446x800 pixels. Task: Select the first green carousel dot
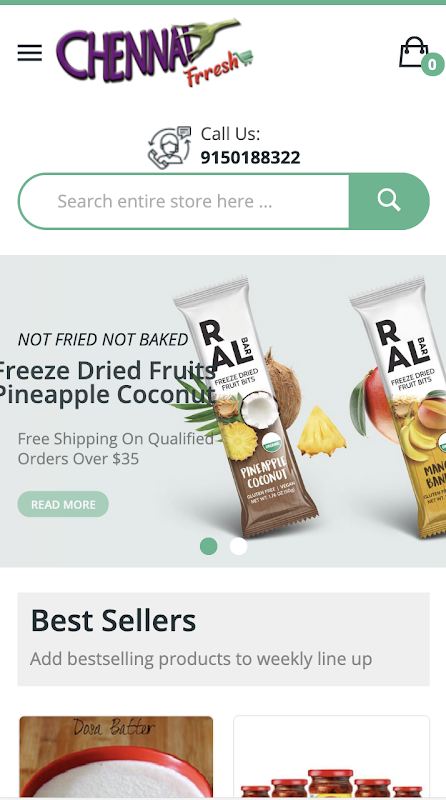(x=208, y=546)
